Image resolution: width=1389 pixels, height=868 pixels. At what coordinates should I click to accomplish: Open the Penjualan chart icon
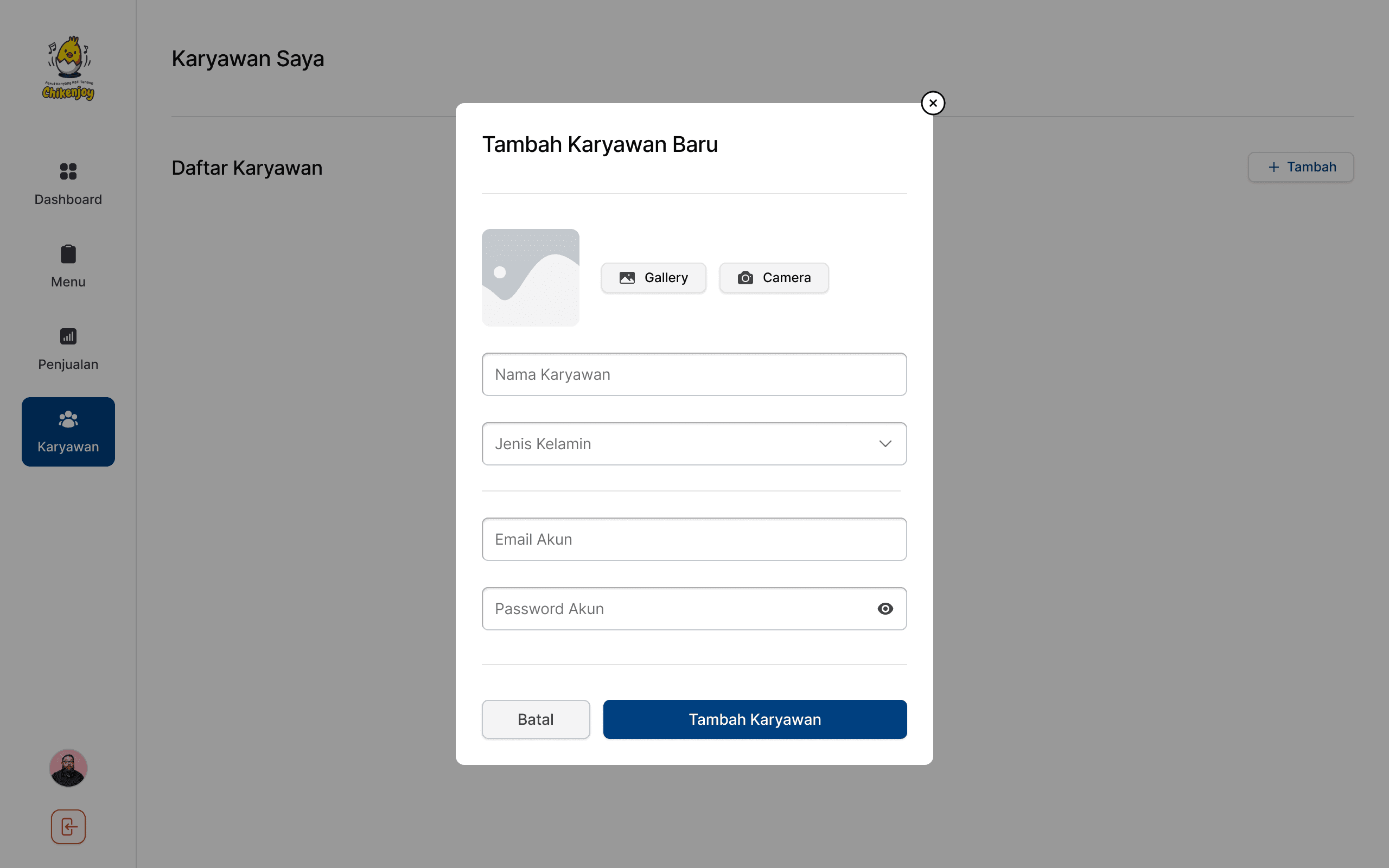click(x=68, y=336)
